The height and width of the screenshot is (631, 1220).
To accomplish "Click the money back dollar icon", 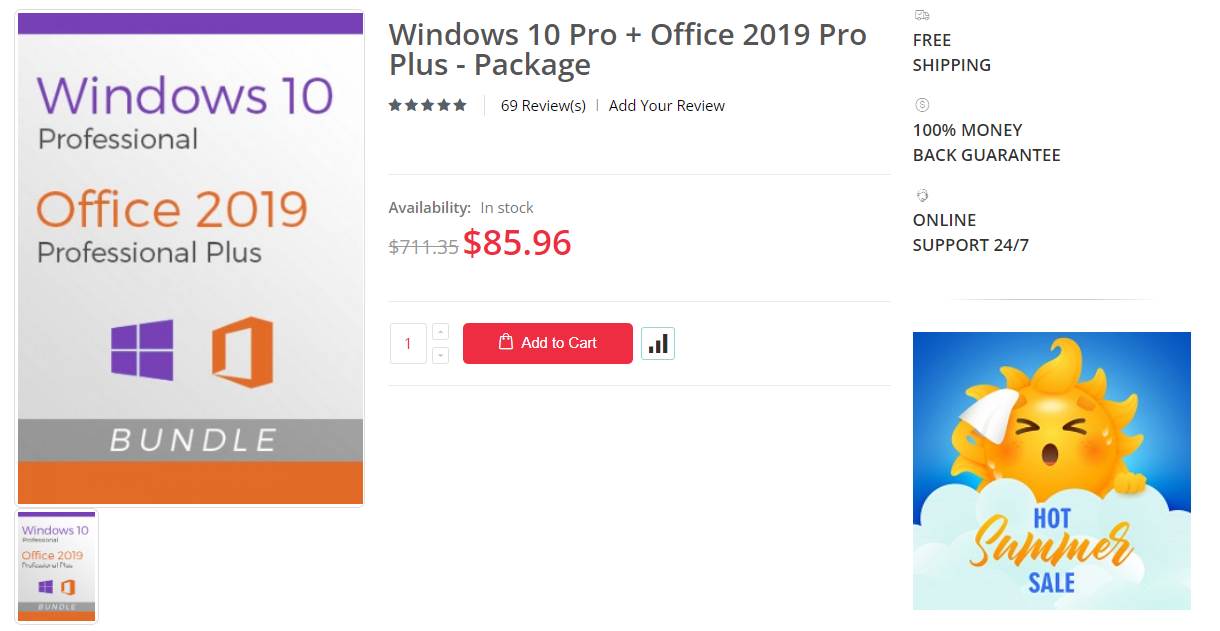I will click(922, 105).
